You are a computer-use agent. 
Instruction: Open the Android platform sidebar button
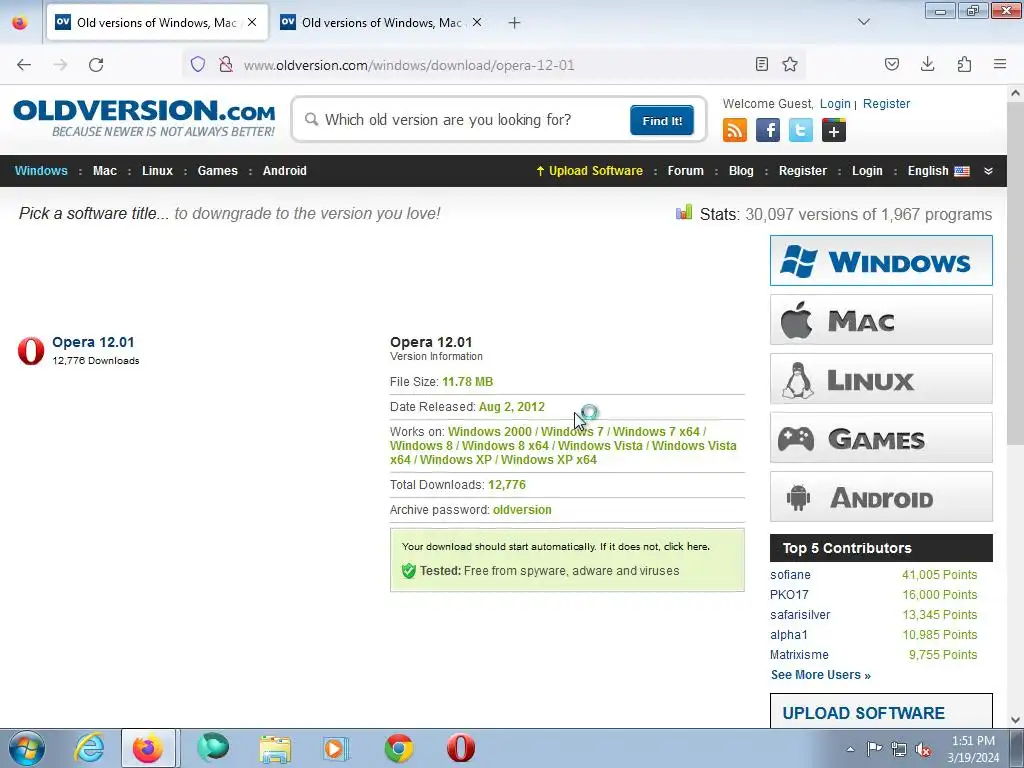[881, 497]
